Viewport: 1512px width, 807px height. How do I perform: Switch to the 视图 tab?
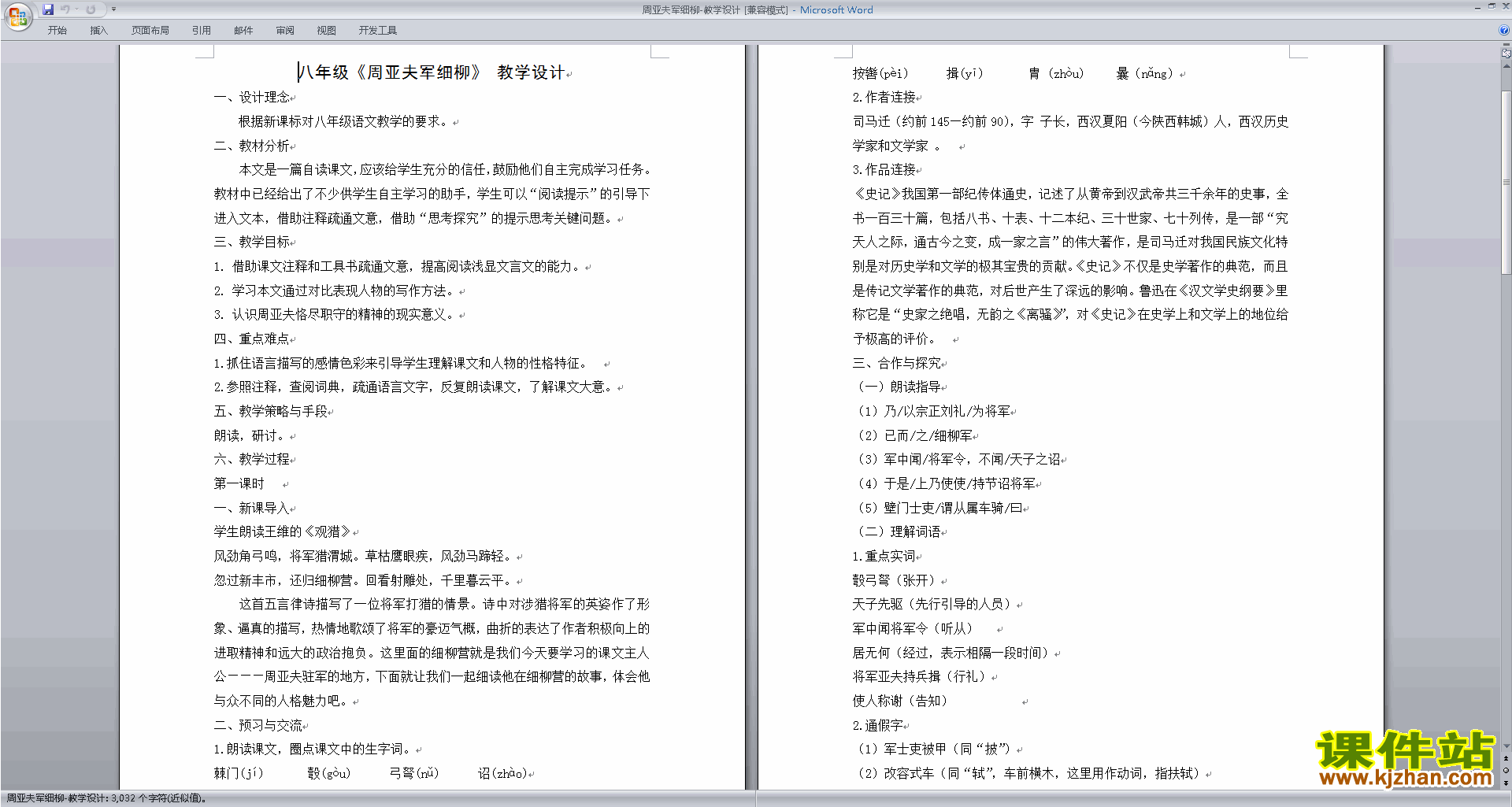[x=327, y=30]
